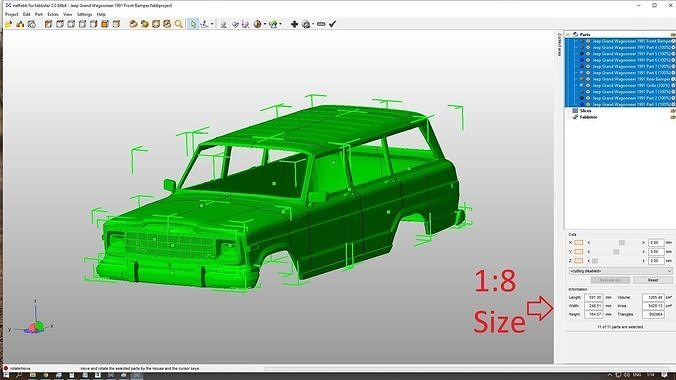The width and height of the screenshot is (676, 380).
Task: Toggle visibility eye of Part 1
Action: pyautogui.click(x=588, y=91)
